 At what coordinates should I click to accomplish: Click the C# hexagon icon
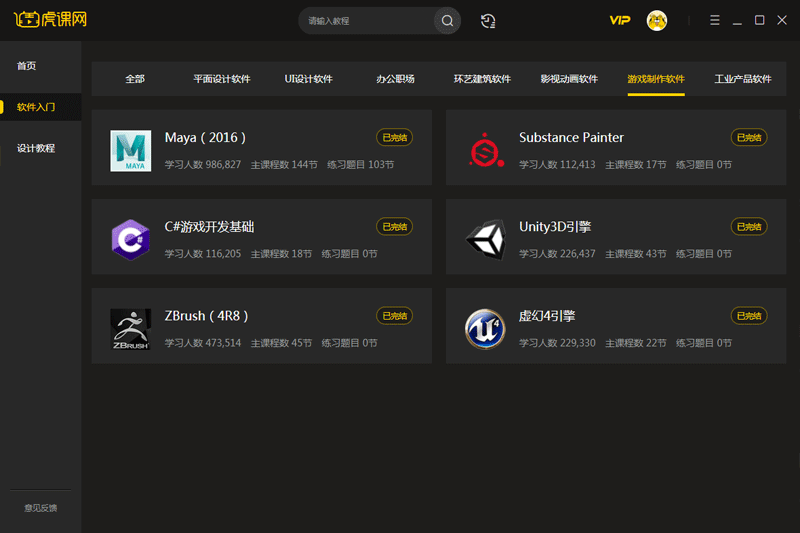click(131, 240)
